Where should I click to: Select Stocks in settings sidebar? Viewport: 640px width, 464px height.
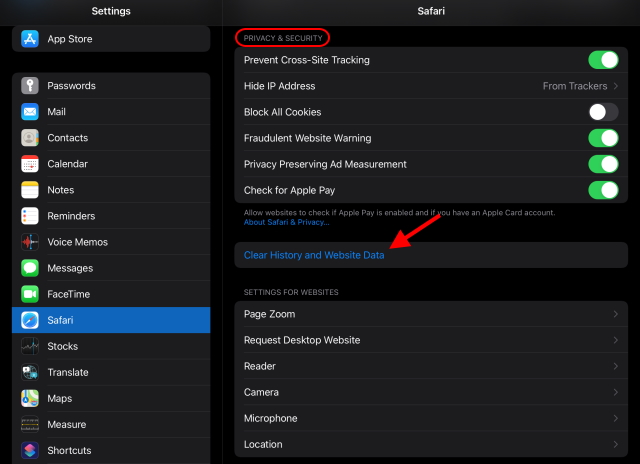tap(111, 346)
